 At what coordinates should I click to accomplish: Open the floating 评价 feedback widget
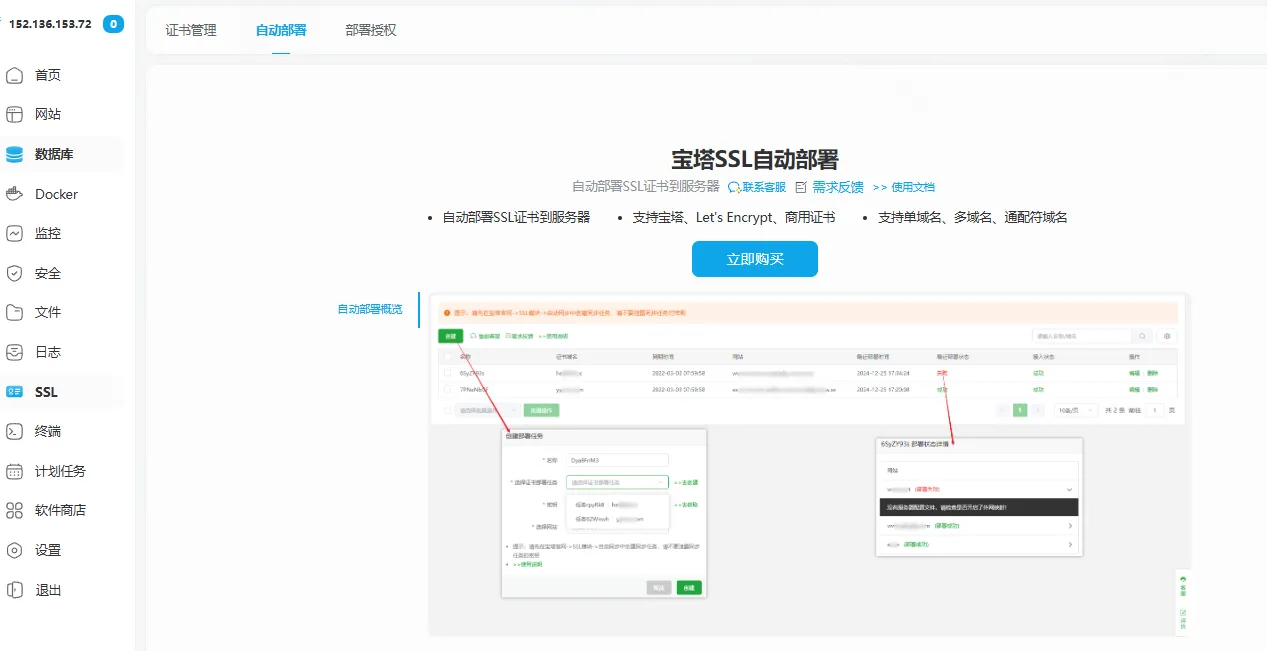click(x=1183, y=618)
